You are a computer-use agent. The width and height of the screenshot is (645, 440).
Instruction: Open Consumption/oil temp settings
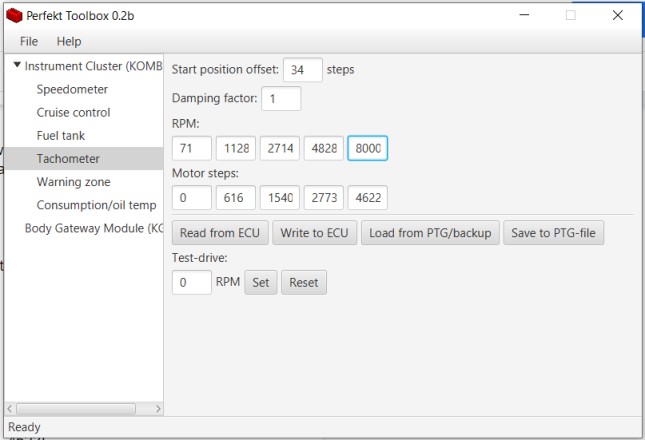coord(96,205)
